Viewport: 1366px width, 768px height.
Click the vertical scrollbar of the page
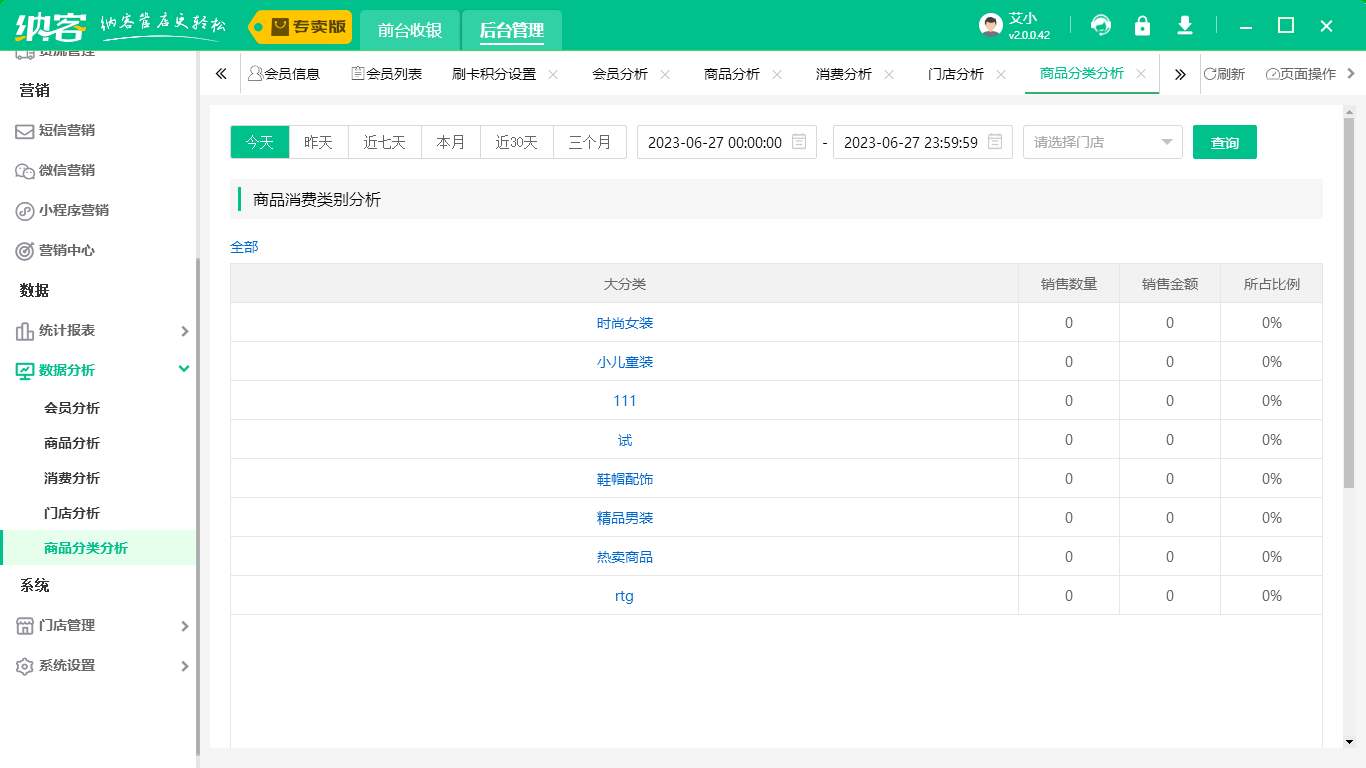coord(1349,300)
